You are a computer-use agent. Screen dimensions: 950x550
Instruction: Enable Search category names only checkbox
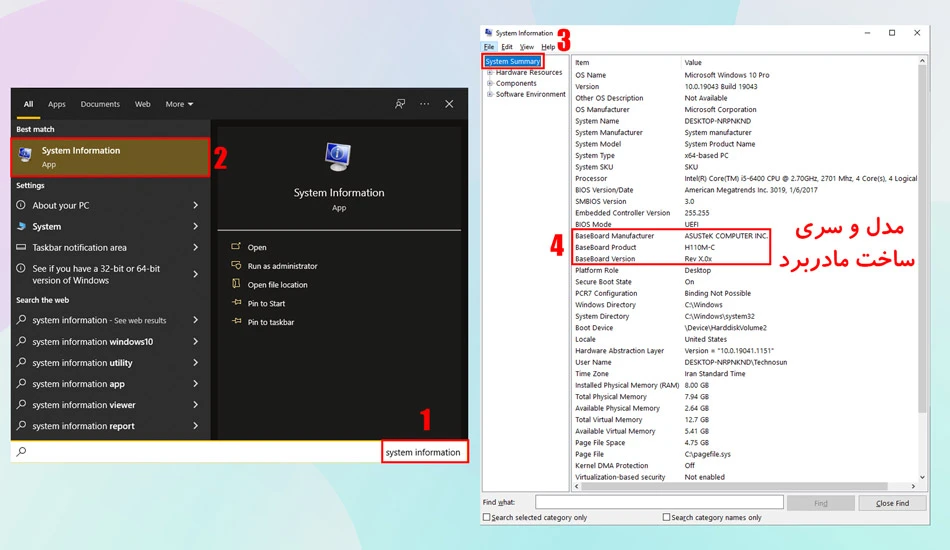coord(666,517)
